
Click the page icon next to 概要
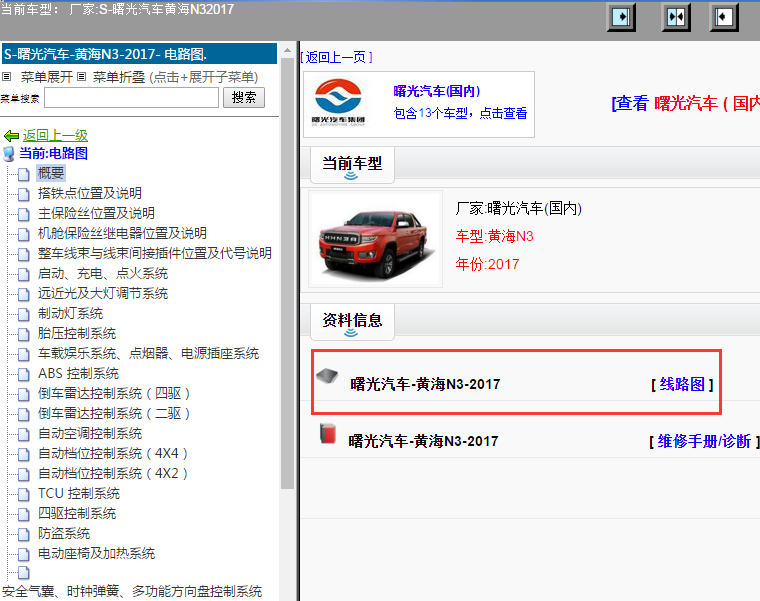tap(24, 174)
